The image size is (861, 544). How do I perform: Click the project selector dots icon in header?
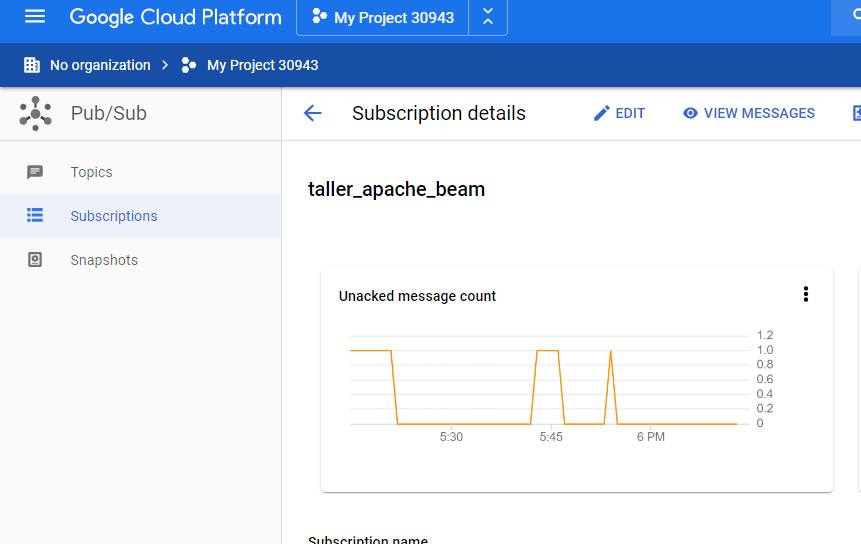click(320, 16)
